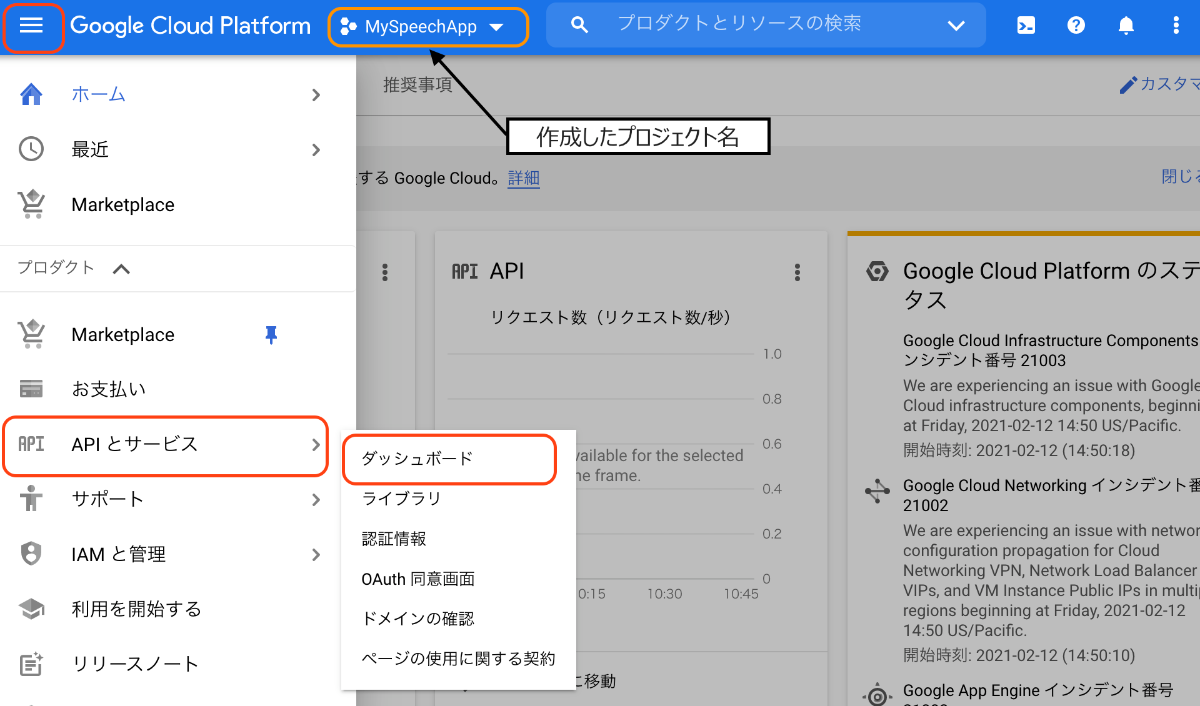This screenshot has width=1200, height=706.
Task: Click the ホーム house icon
Action: (32, 95)
